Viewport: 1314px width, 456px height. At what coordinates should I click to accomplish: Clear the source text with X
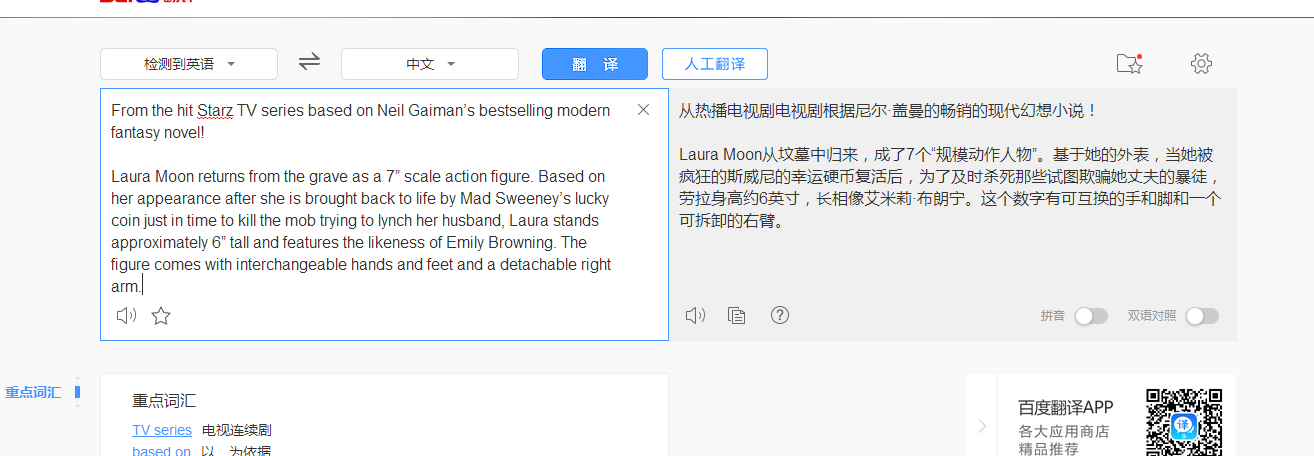click(x=644, y=110)
